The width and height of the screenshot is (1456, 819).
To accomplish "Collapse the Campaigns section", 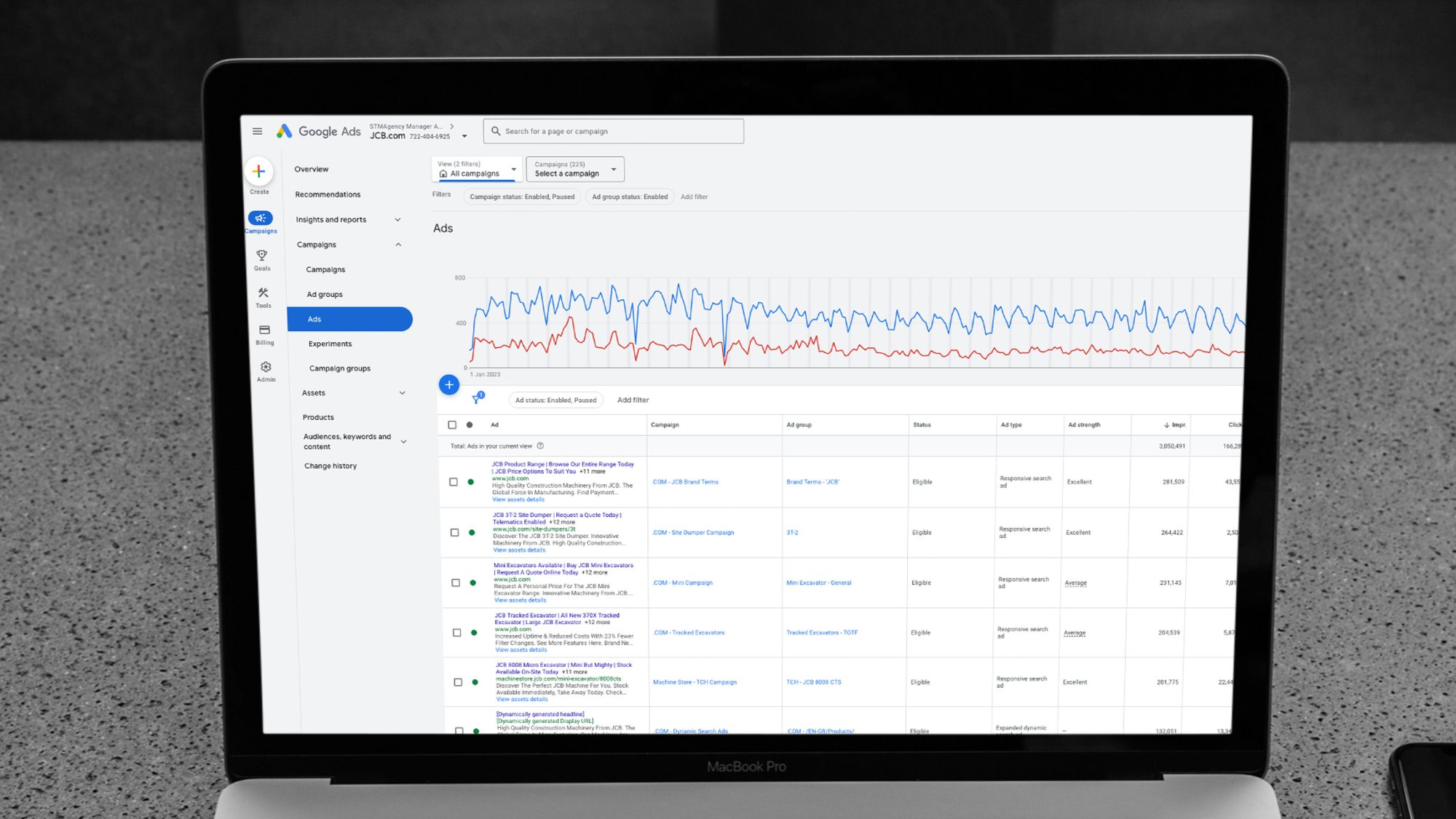I will coord(398,245).
